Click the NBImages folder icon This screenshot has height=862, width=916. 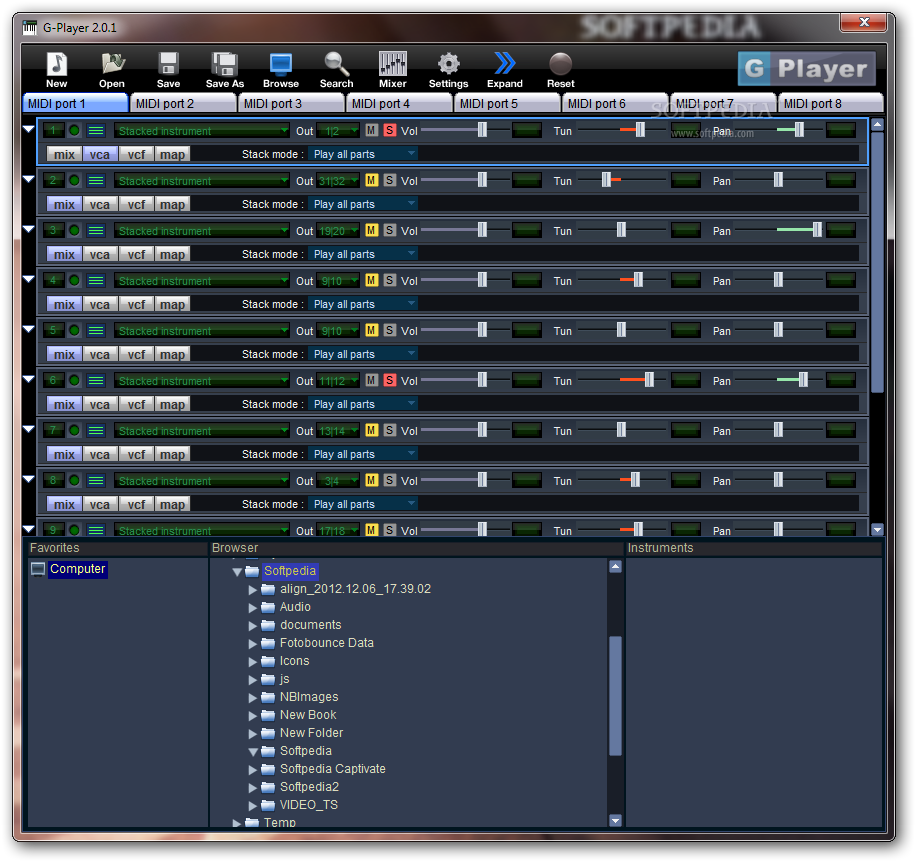coord(268,697)
